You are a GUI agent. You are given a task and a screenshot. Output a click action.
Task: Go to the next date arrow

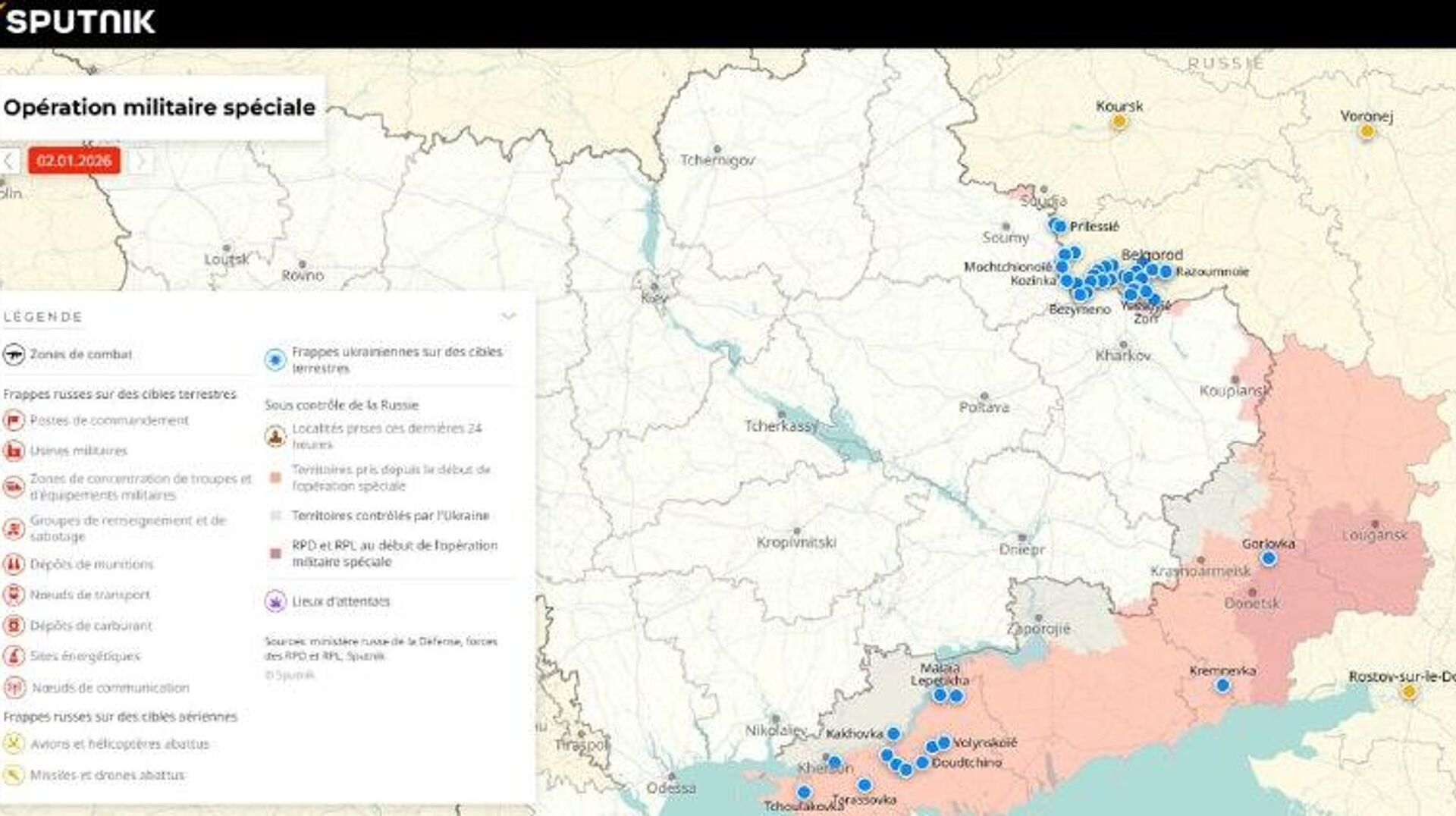point(140,161)
